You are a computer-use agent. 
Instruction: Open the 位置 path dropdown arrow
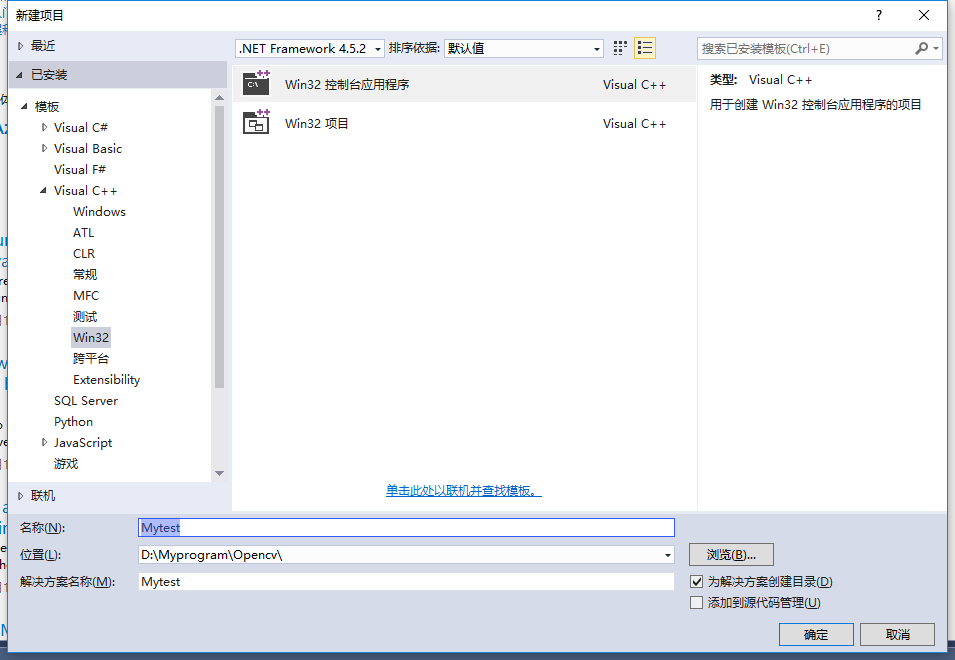click(667, 555)
